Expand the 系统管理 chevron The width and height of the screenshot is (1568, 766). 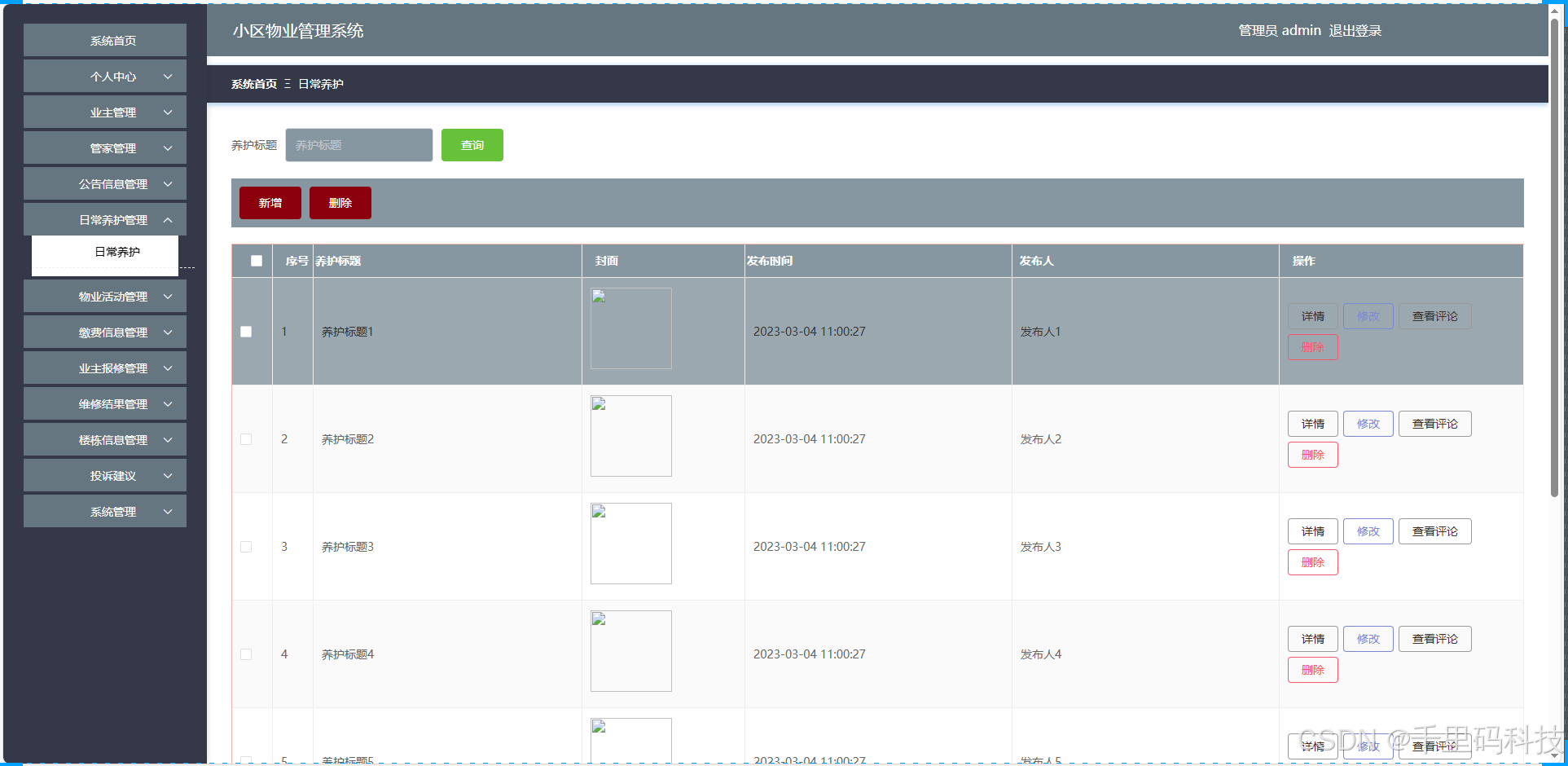(168, 512)
